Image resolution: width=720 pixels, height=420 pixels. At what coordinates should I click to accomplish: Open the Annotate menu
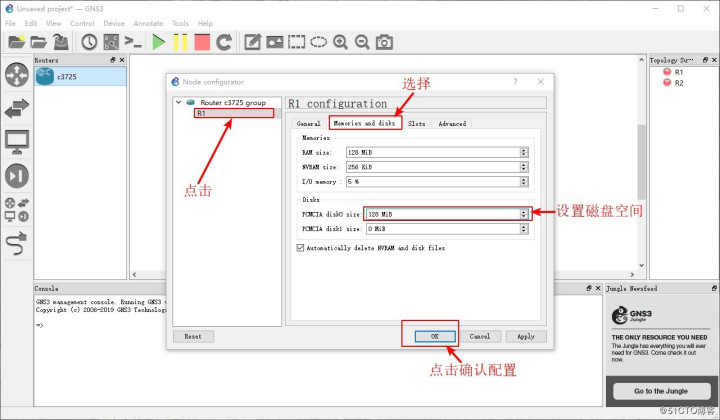click(148, 23)
